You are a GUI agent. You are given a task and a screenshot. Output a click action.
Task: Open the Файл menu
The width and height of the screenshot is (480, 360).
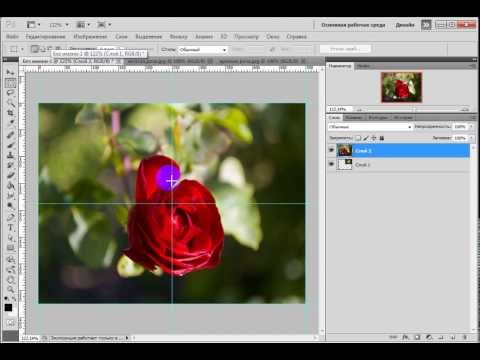(12, 37)
